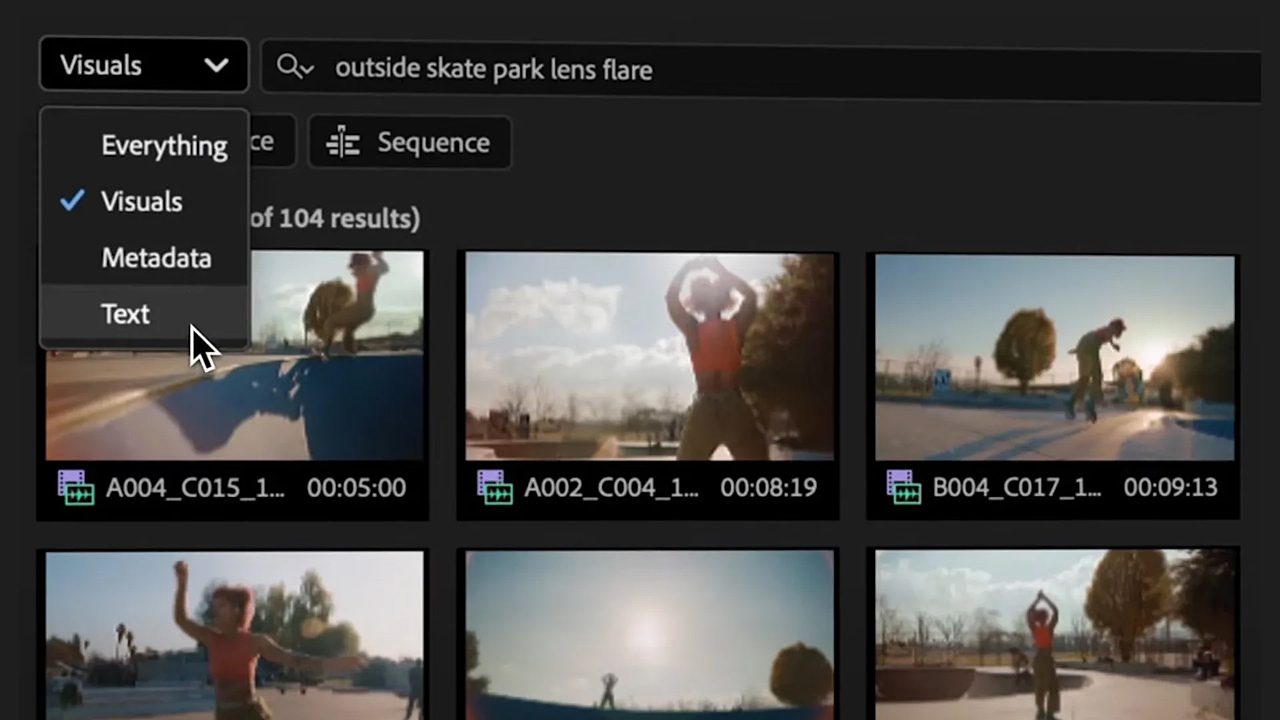Click the search magnifier icon with arrow
The image size is (1280, 720).
click(295, 67)
